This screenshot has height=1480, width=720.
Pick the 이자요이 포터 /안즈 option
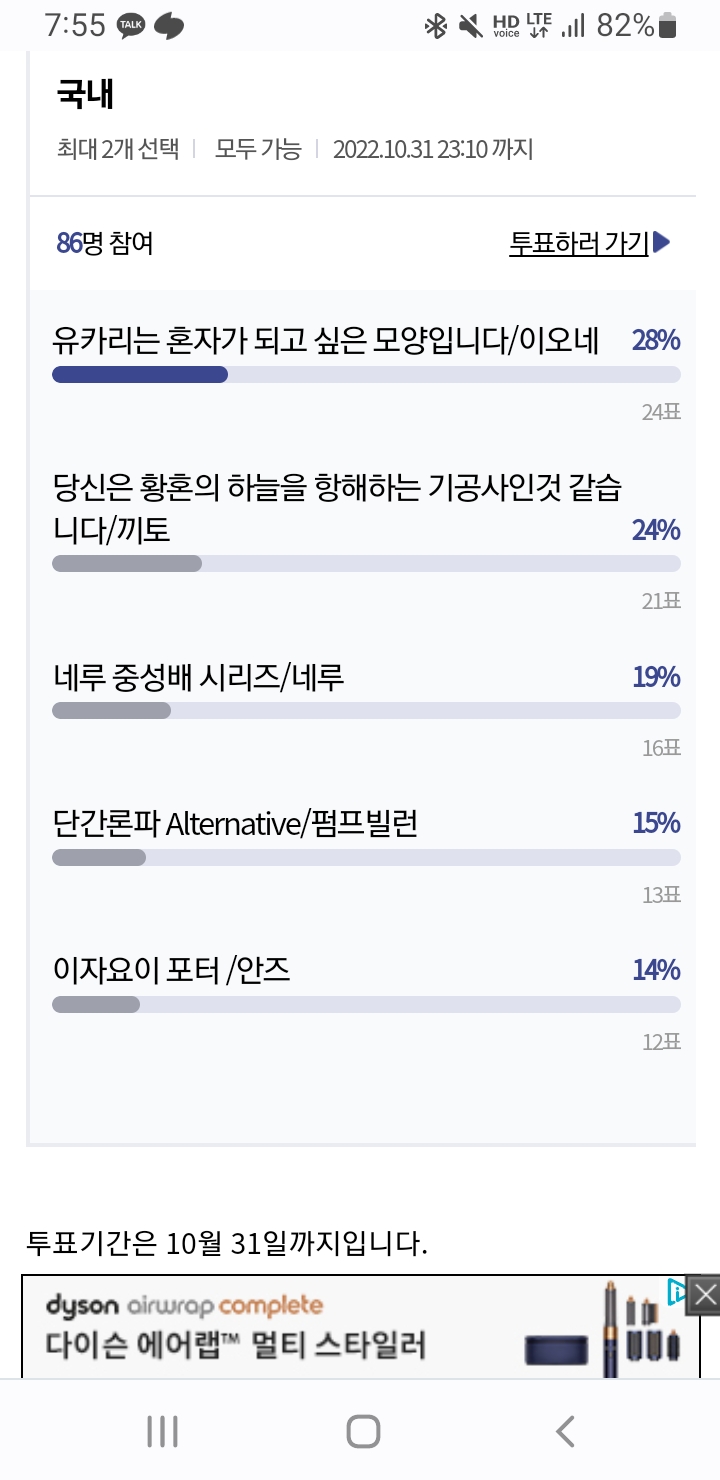click(x=171, y=970)
